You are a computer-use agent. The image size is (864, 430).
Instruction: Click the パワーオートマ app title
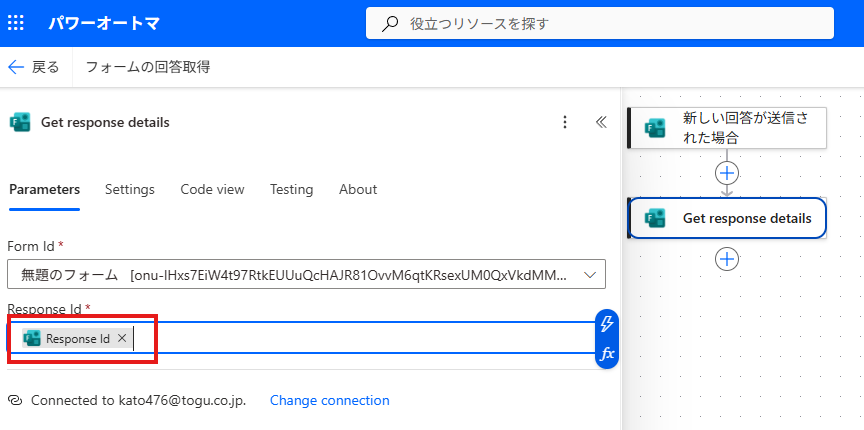(x=105, y=24)
